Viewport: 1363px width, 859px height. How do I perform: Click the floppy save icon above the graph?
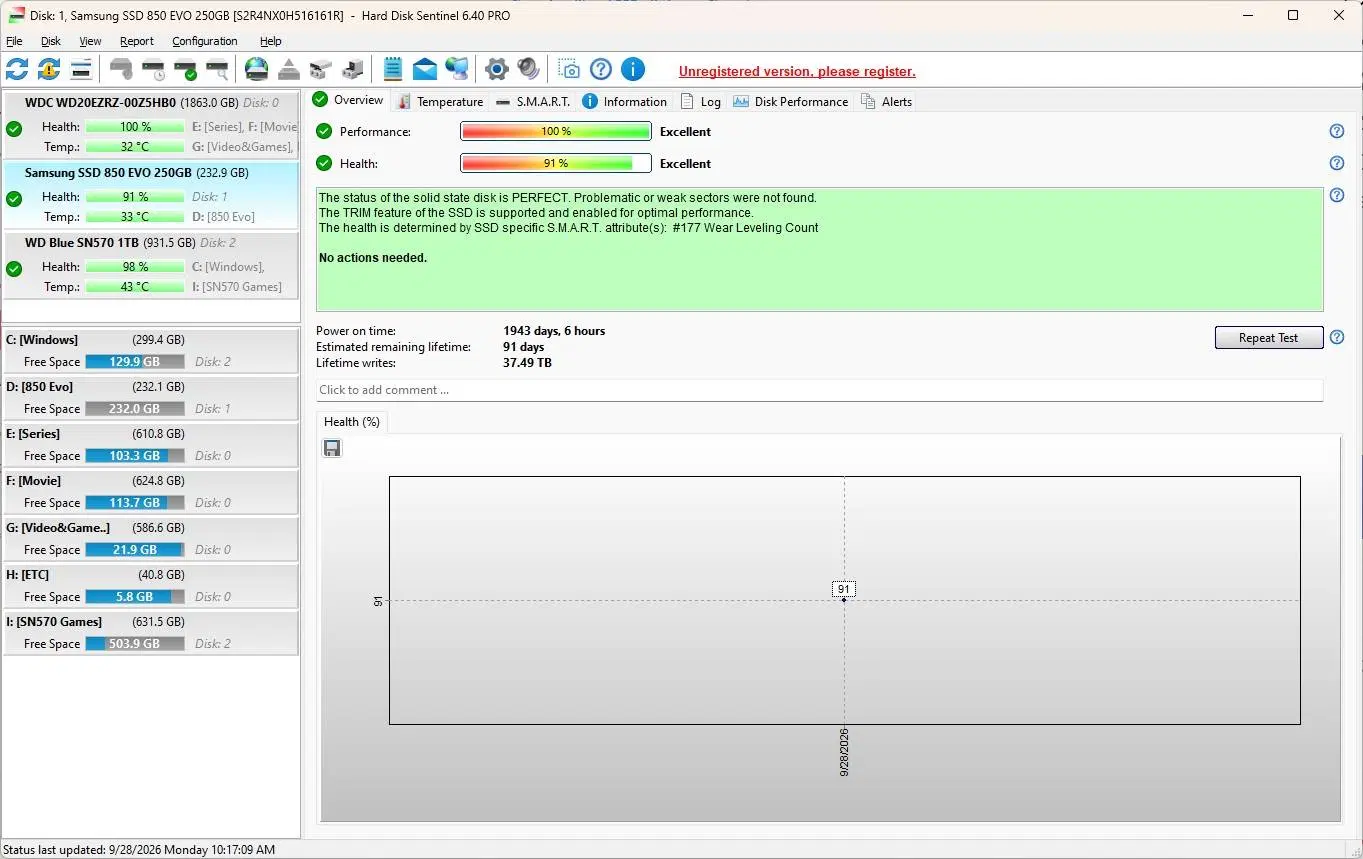pos(332,448)
